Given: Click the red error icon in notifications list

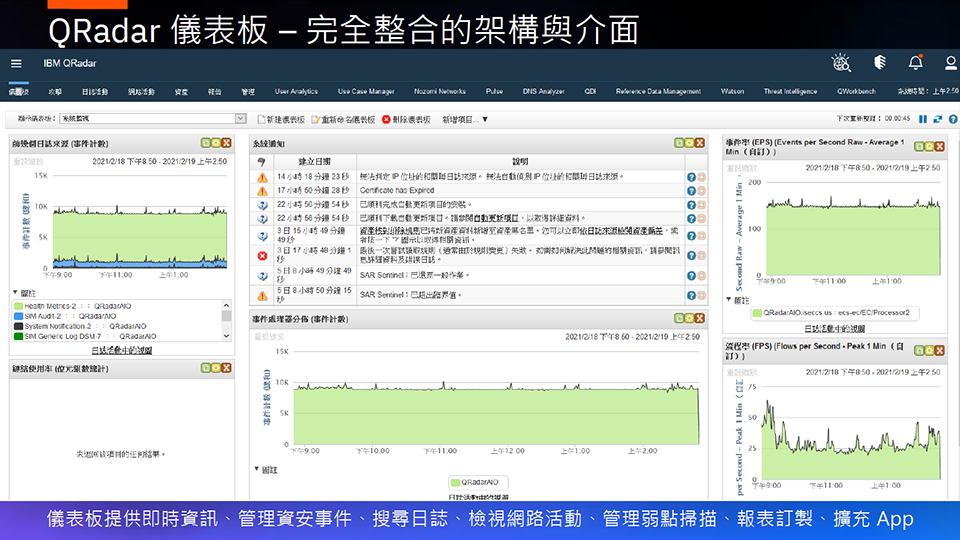Looking at the screenshot, I should click(262, 255).
